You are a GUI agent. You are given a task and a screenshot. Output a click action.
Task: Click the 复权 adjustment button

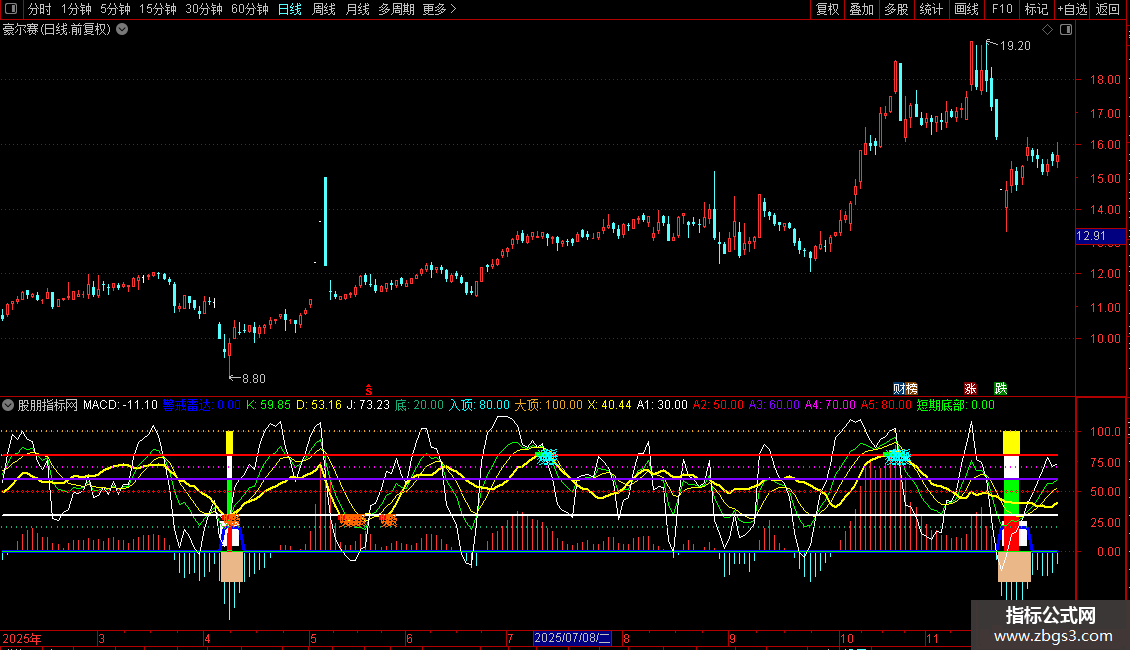click(x=827, y=9)
